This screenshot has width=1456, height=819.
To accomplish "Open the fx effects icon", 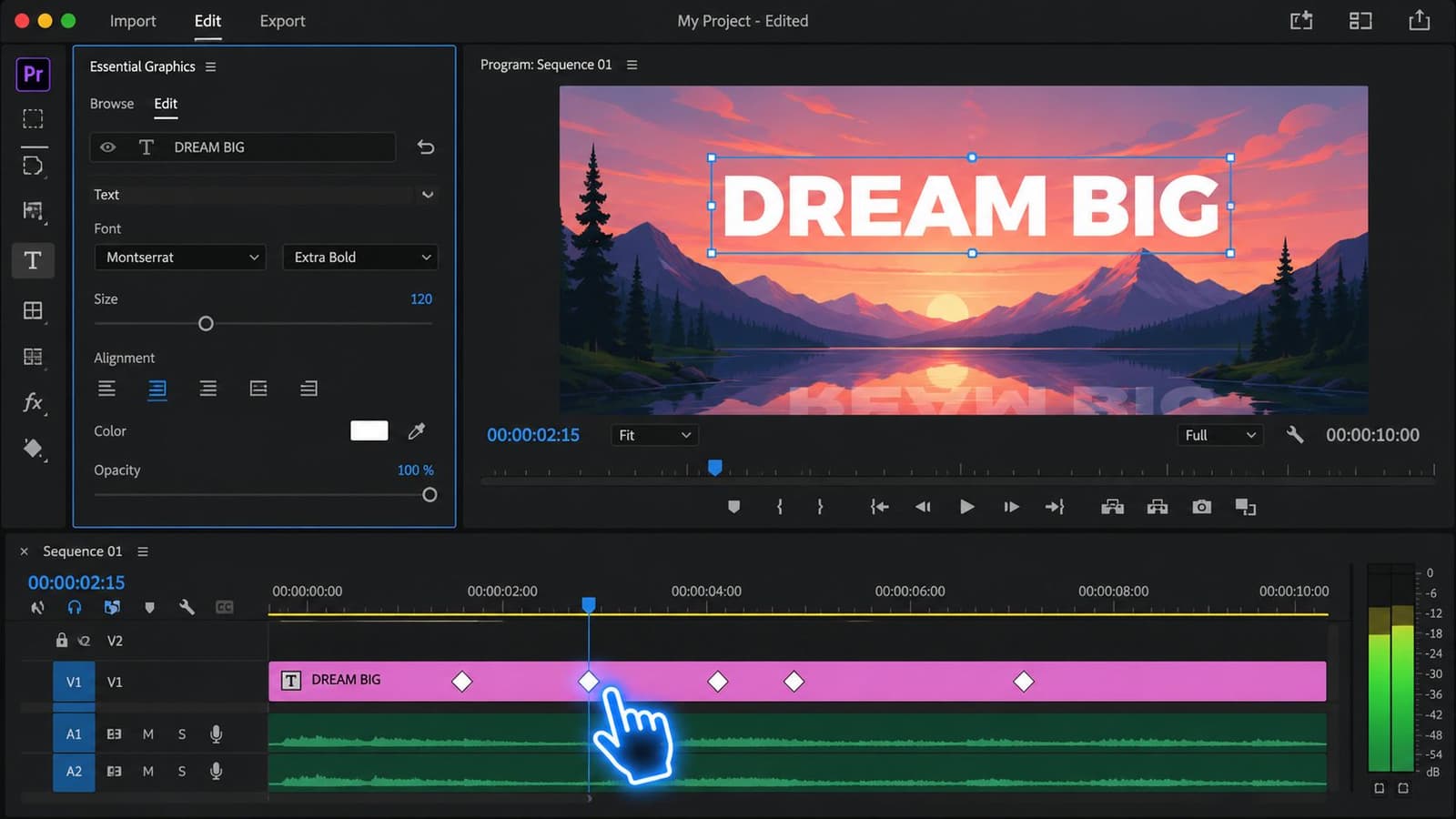I will 33,401.
